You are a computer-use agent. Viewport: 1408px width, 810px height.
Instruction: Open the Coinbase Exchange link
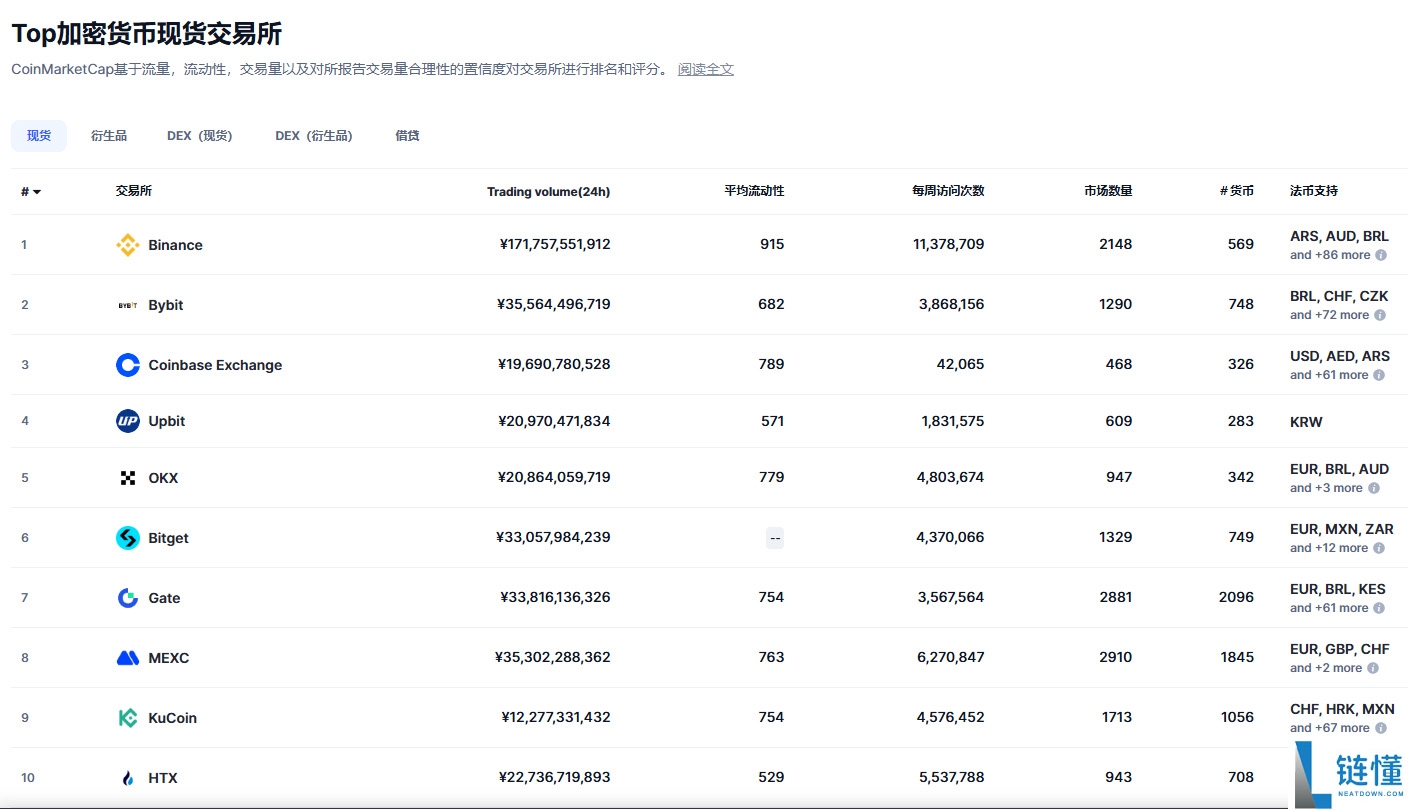click(x=215, y=365)
